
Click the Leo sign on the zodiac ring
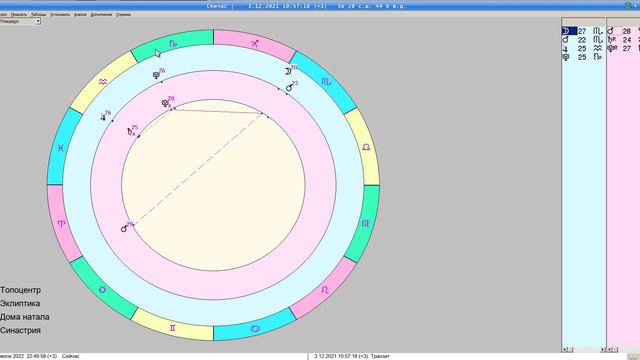(x=325, y=290)
